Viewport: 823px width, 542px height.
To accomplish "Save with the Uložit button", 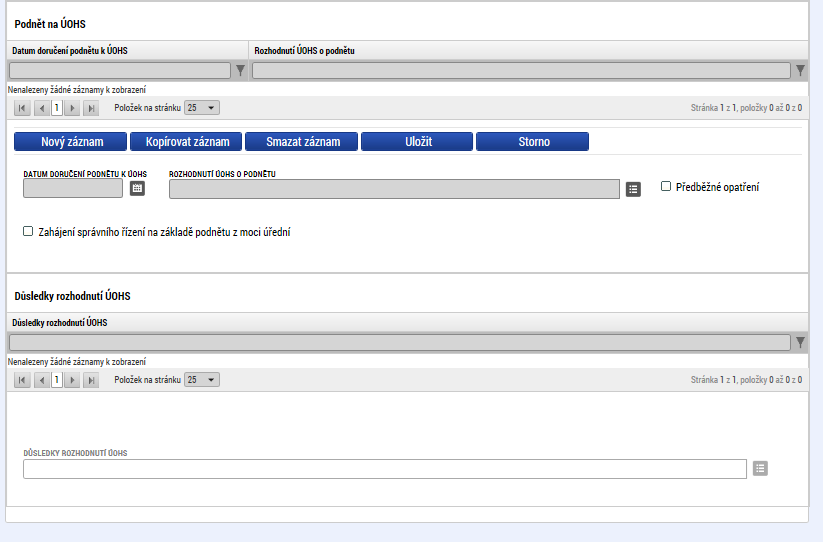I will coord(417,142).
